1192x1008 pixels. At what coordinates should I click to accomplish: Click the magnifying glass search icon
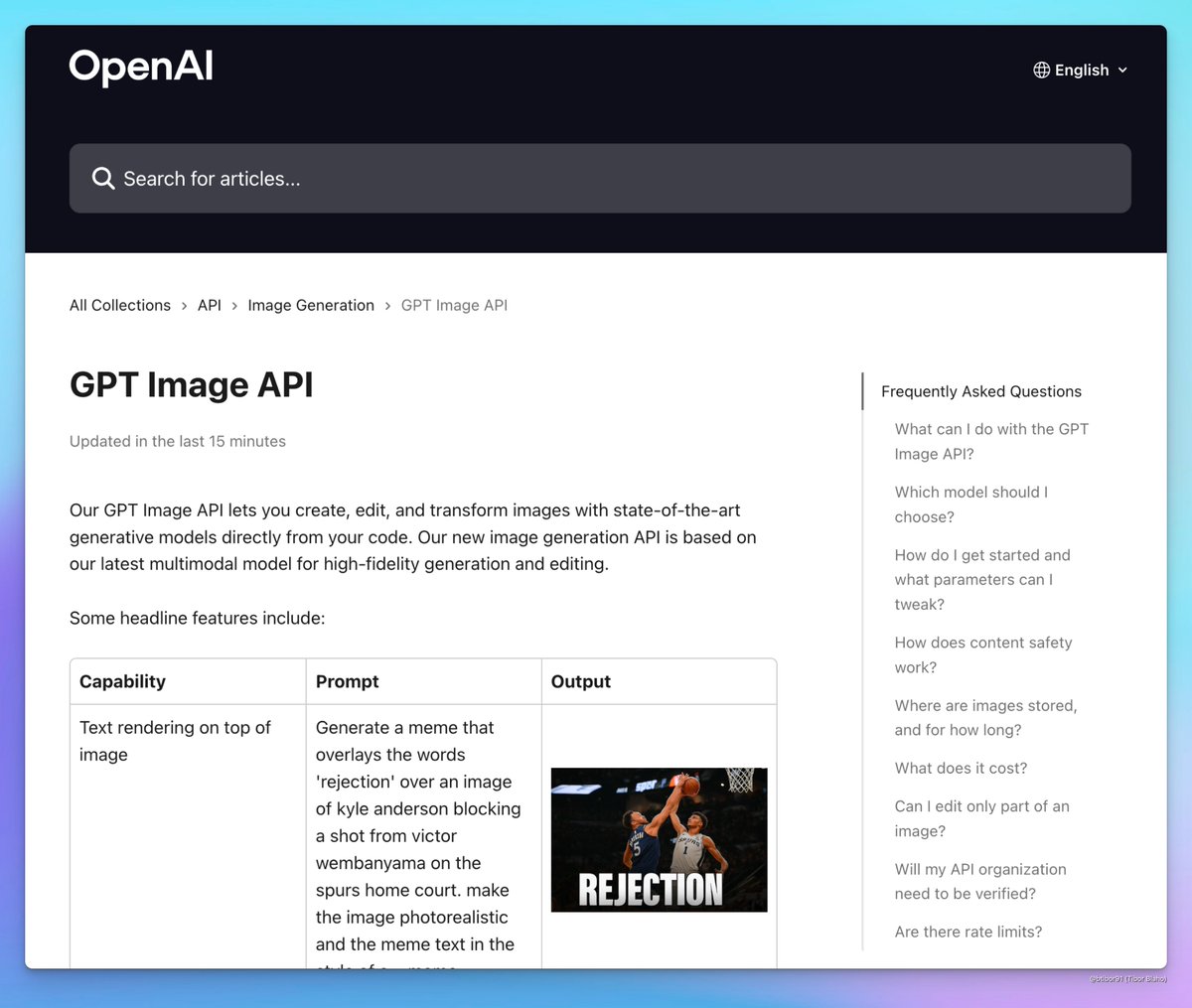click(103, 178)
